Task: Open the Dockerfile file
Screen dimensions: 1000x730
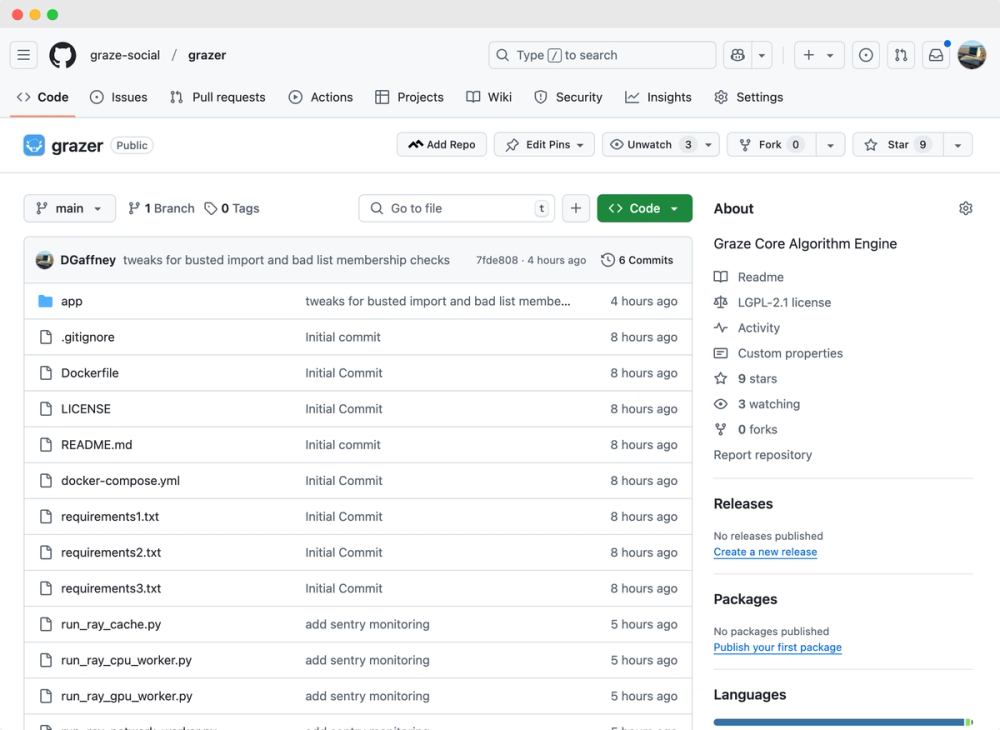Action: 90,373
